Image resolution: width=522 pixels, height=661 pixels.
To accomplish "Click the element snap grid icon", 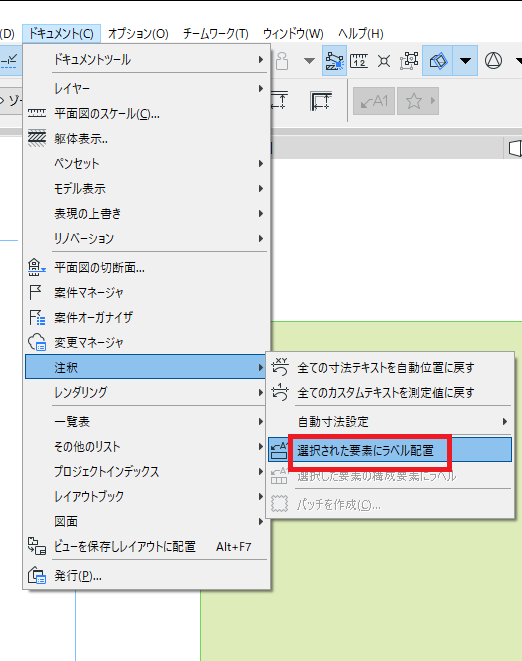I will pyautogui.click(x=409, y=61).
